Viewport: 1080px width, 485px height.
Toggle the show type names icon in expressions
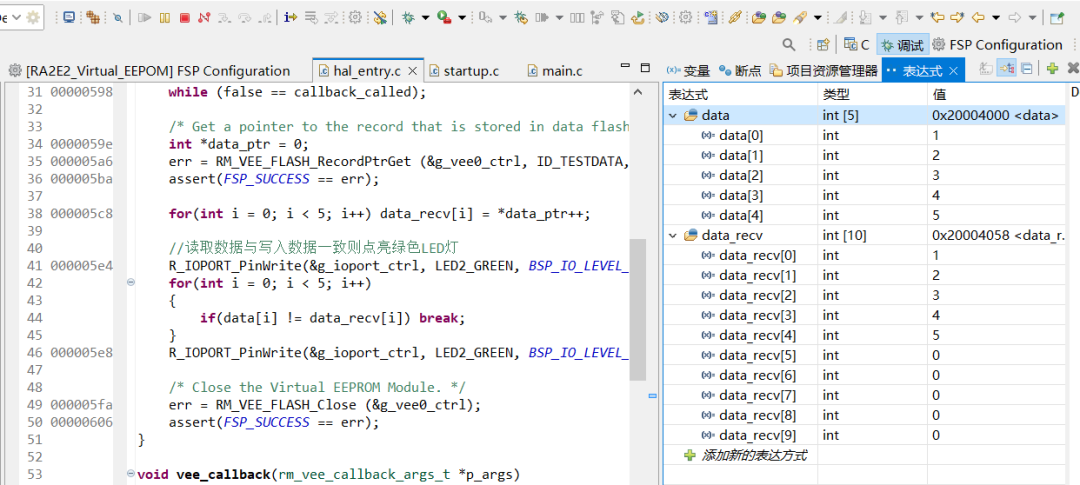pyautogui.click(x=985, y=69)
